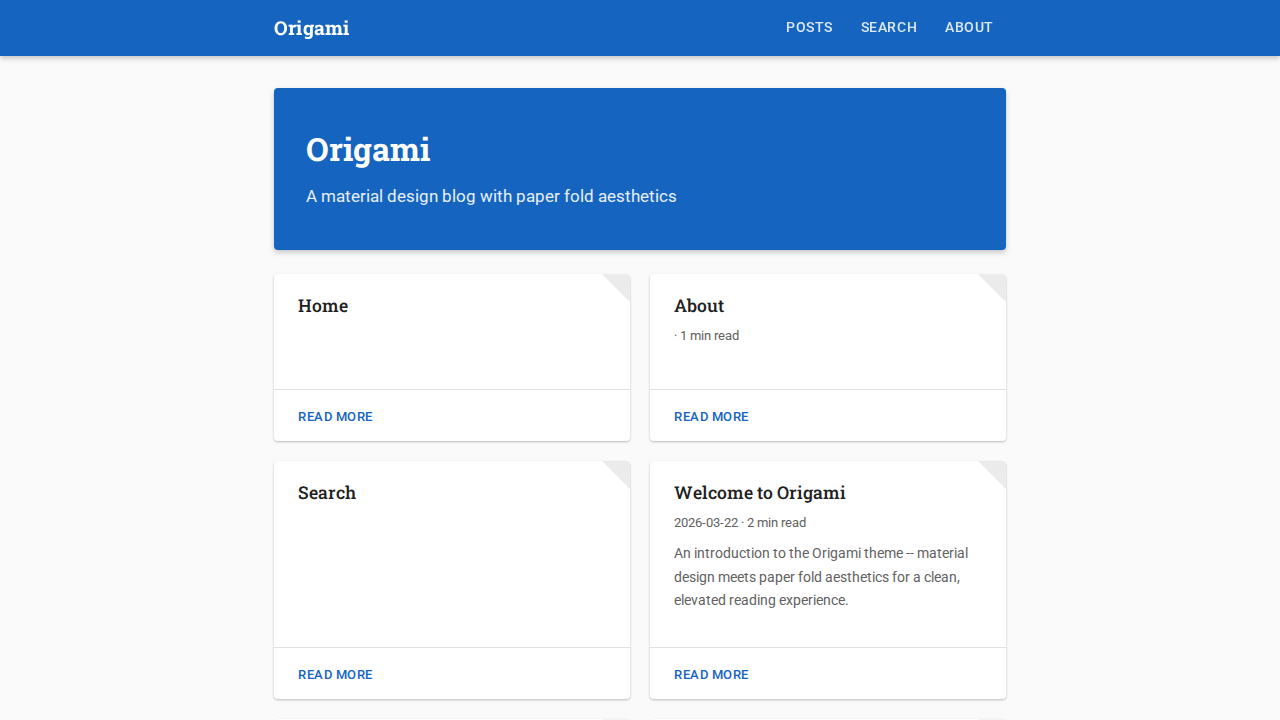Go to the SEARCH navigation item
The height and width of the screenshot is (720, 1280).
point(888,27)
